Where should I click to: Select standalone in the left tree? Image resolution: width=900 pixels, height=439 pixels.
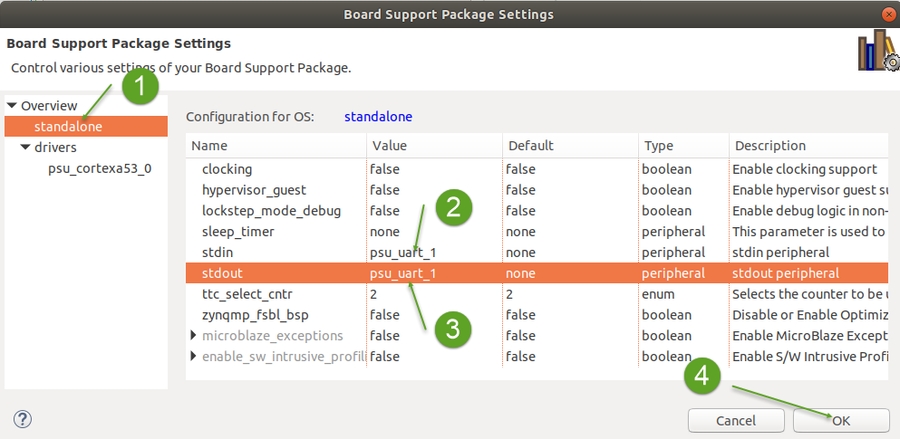click(68, 127)
